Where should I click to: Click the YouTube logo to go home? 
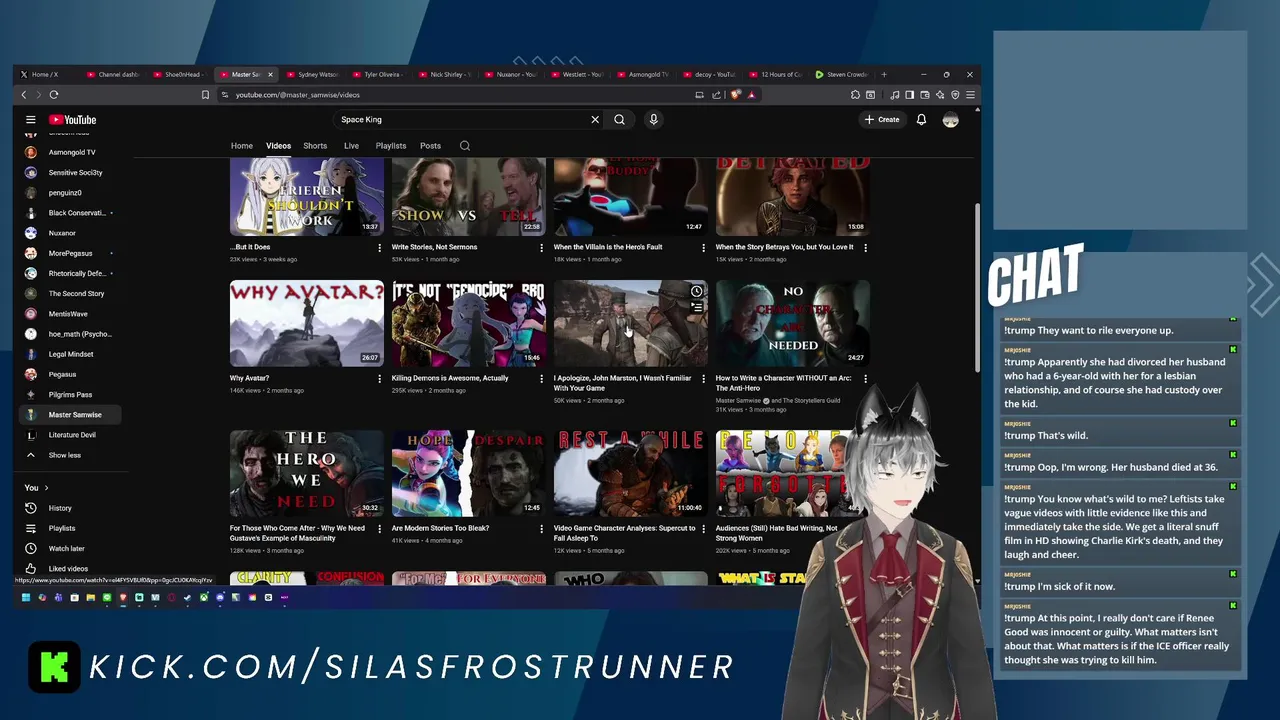tap(73, 120)
